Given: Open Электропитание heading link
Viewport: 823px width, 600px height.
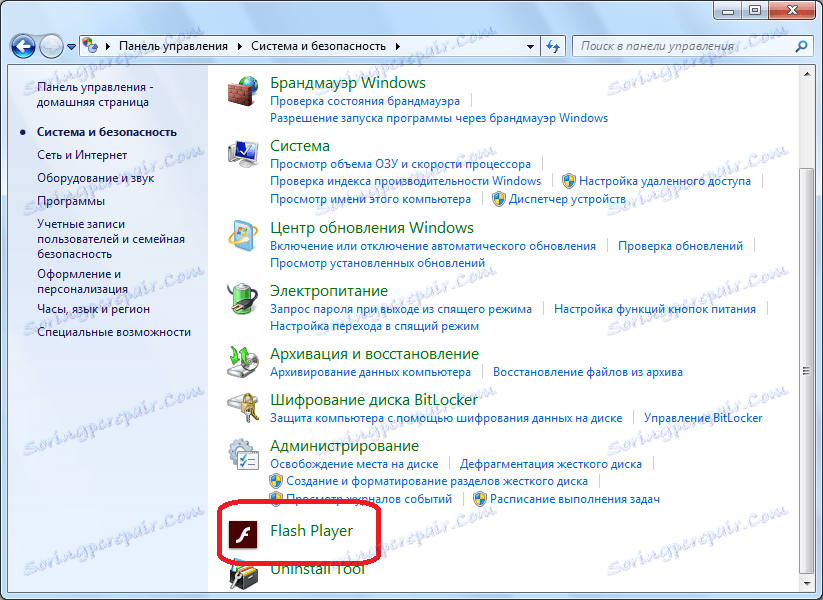Looking at the screenshot, I should tap(329, 291).
